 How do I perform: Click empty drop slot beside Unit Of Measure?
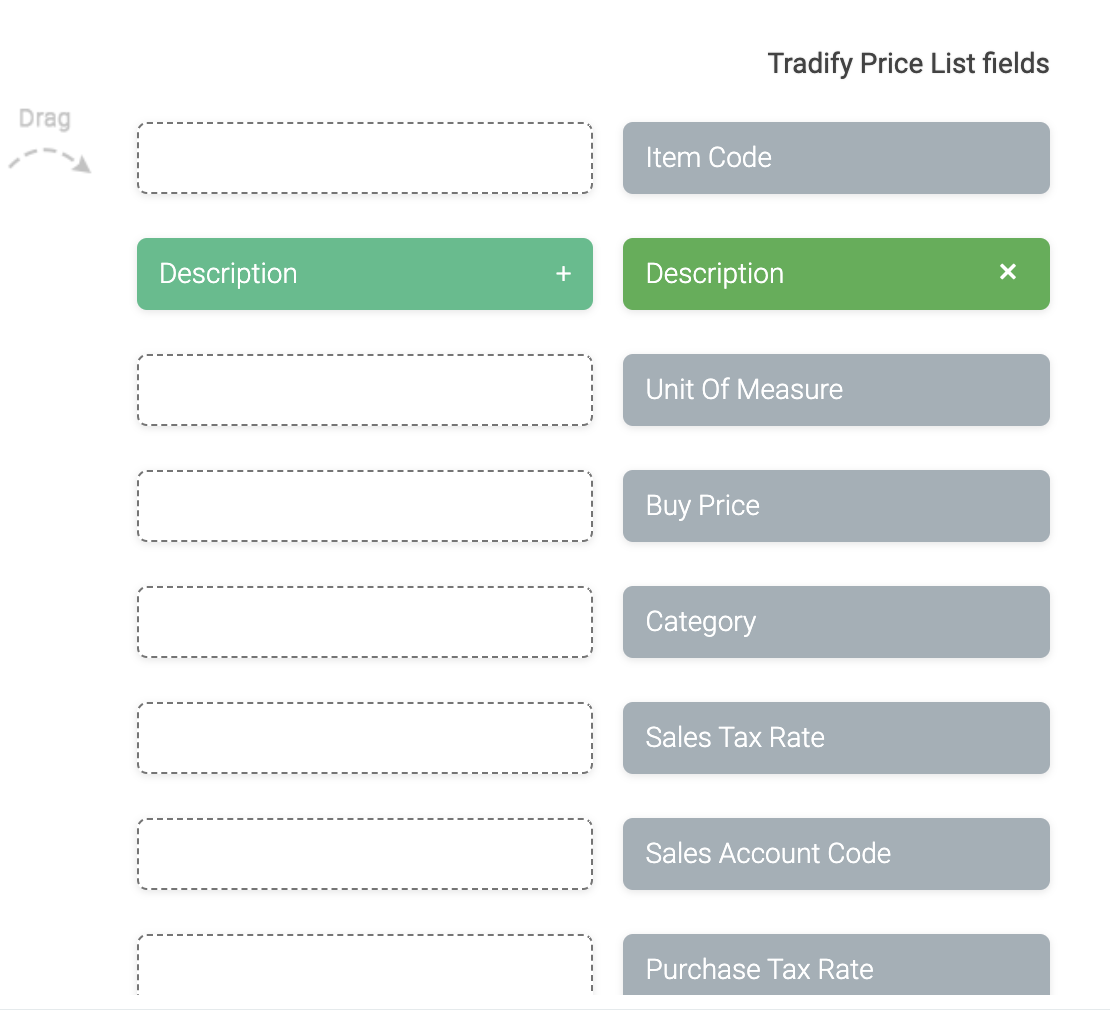[x=364, y=390]
